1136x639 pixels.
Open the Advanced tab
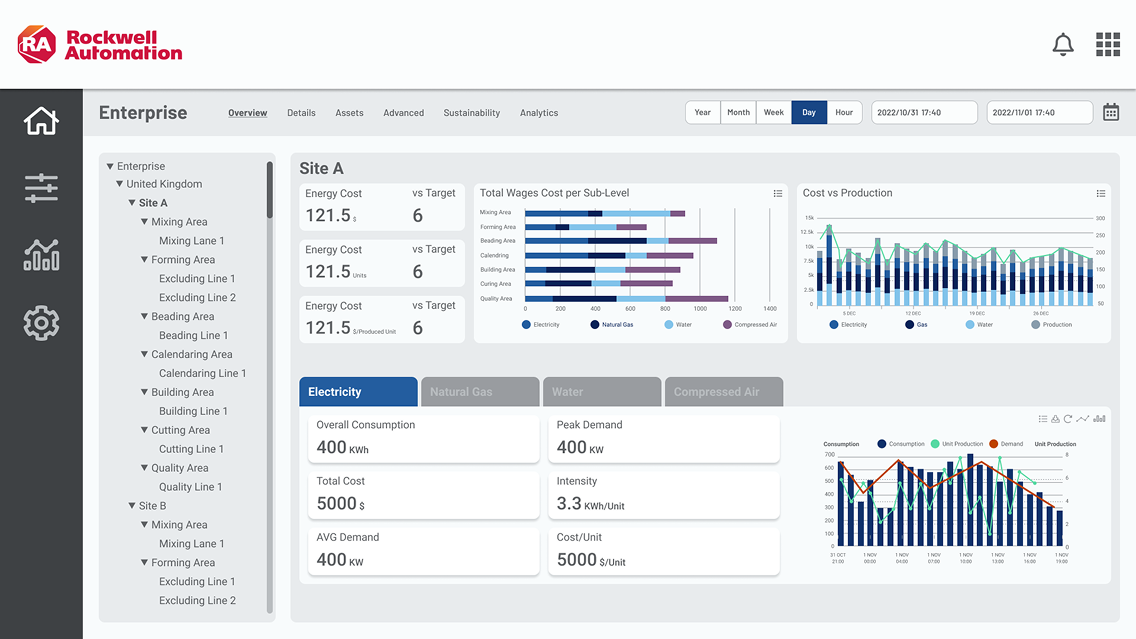[x=404, y=113]
